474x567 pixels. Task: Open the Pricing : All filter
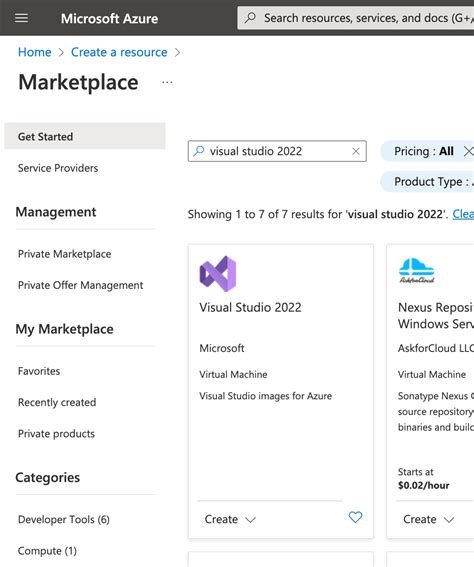pyautogui.click(x=424, y=151)
